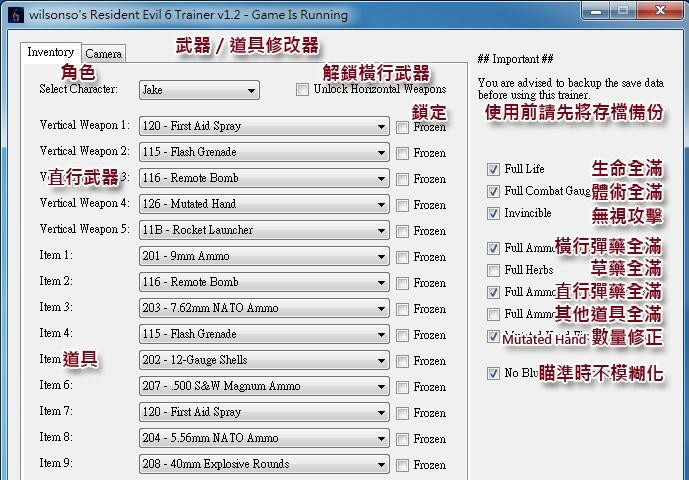Uncheck the Full Life checkbox
The width and height of the screenshot is (689, 480).
click(x=493, y=169)
